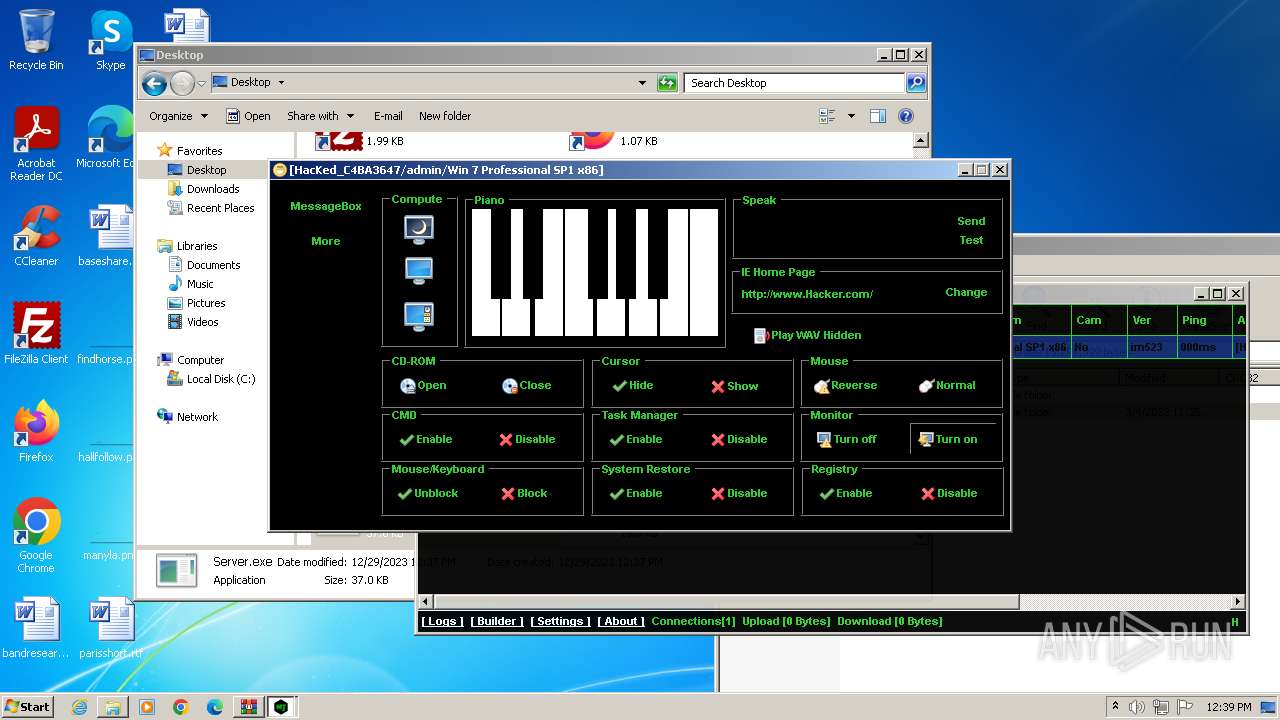The height and width of the screenshot is (720, 1280).
Task: Turn off the monitor
Action: click(846, 439)
